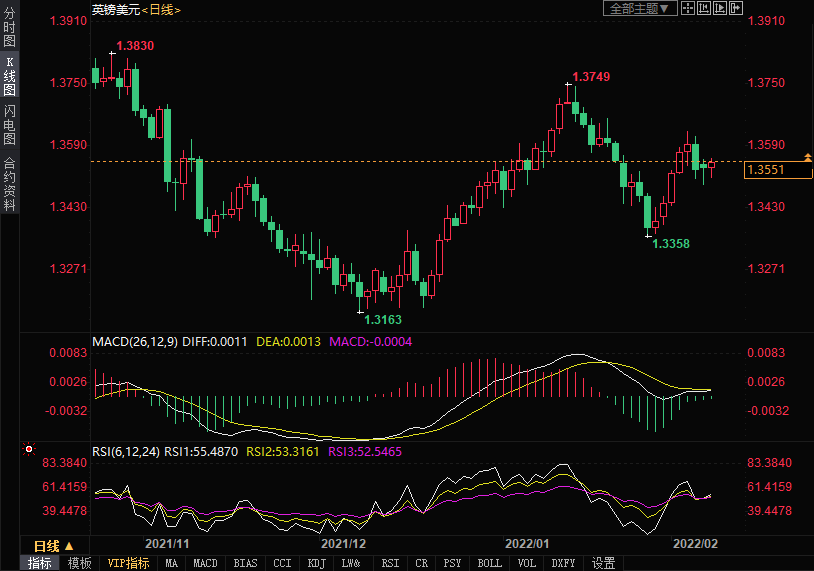This screenshot has width=814, height=571.
Task: Switch to 分时图 view
Action: click(9, 28)
